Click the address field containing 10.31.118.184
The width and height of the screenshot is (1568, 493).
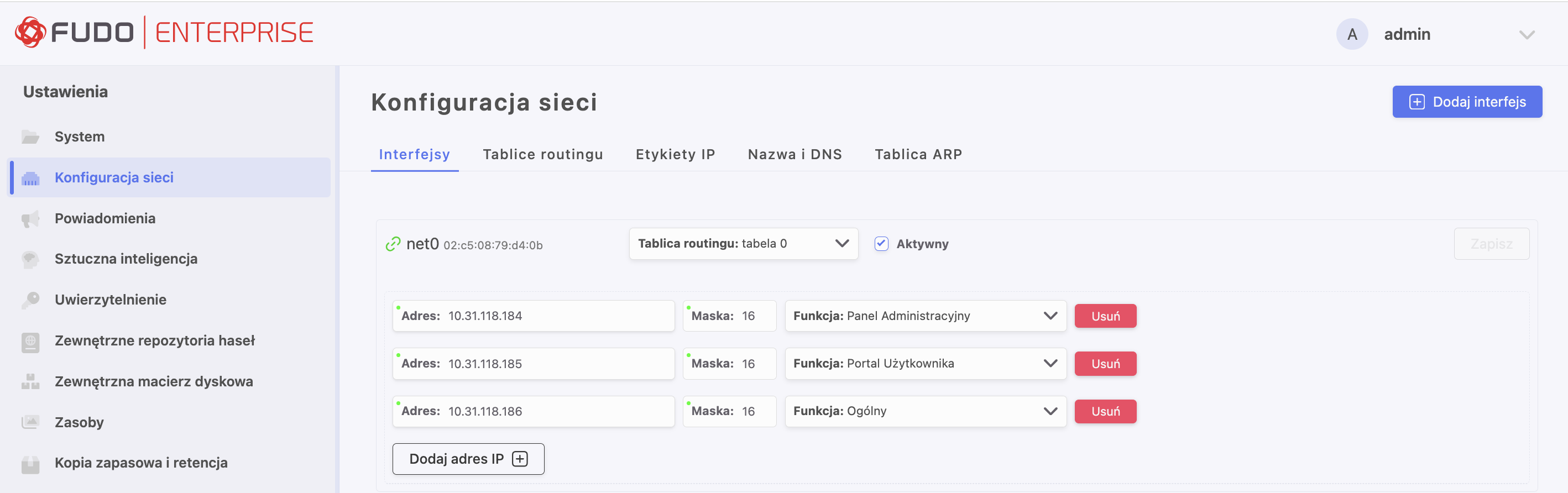pyautogui.click(x=548, y=316)
